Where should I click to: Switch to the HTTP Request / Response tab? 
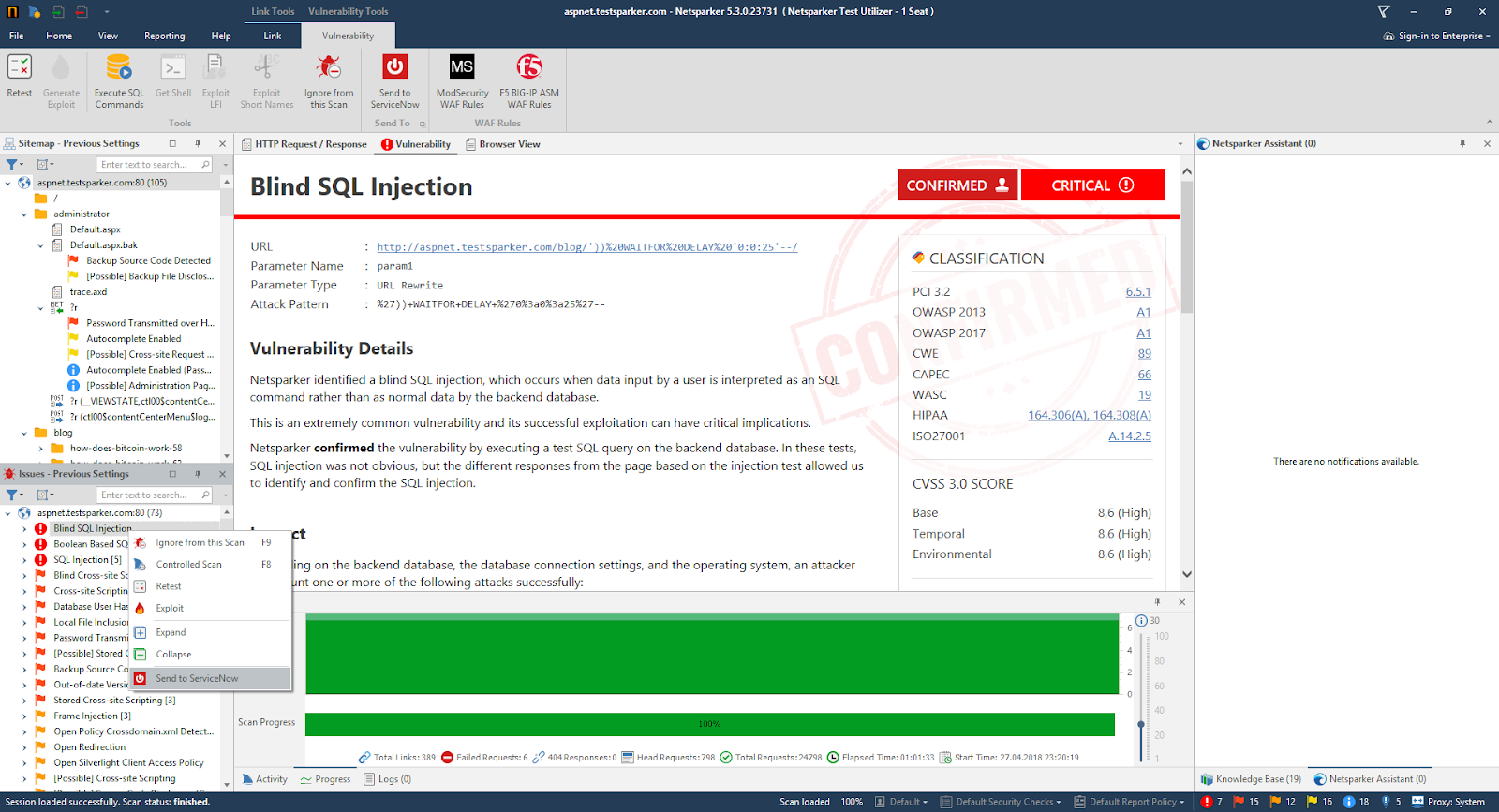(304, 144)
